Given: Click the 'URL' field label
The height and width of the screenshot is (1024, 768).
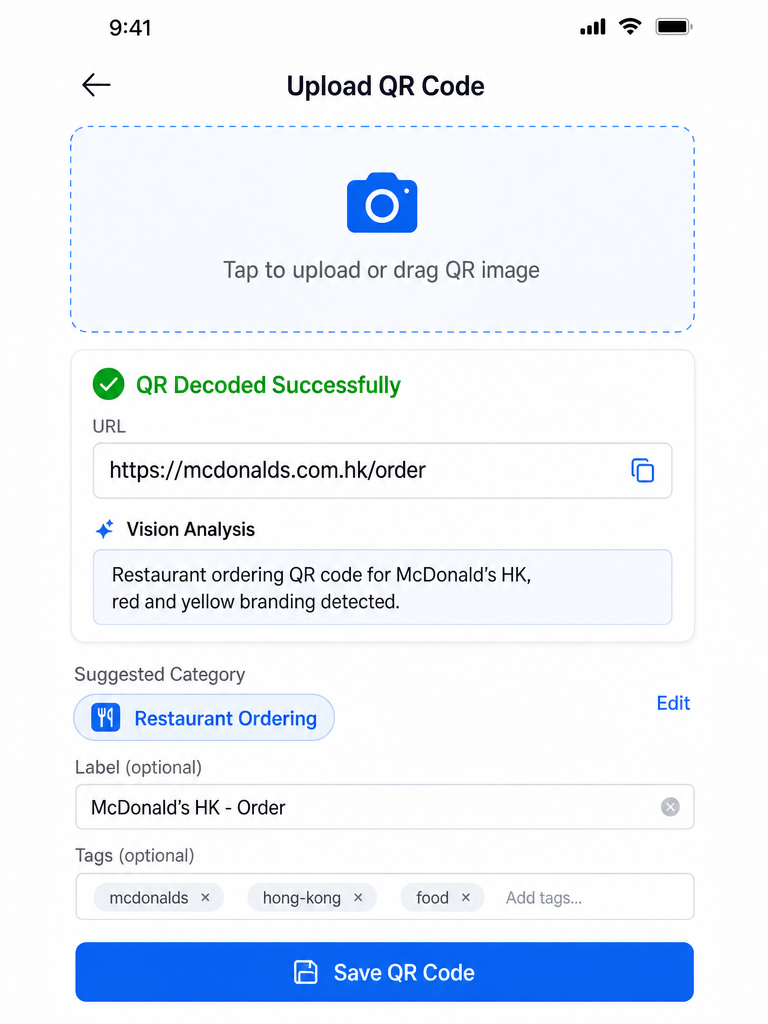Looking at the screenshot, I should point(109,426).
